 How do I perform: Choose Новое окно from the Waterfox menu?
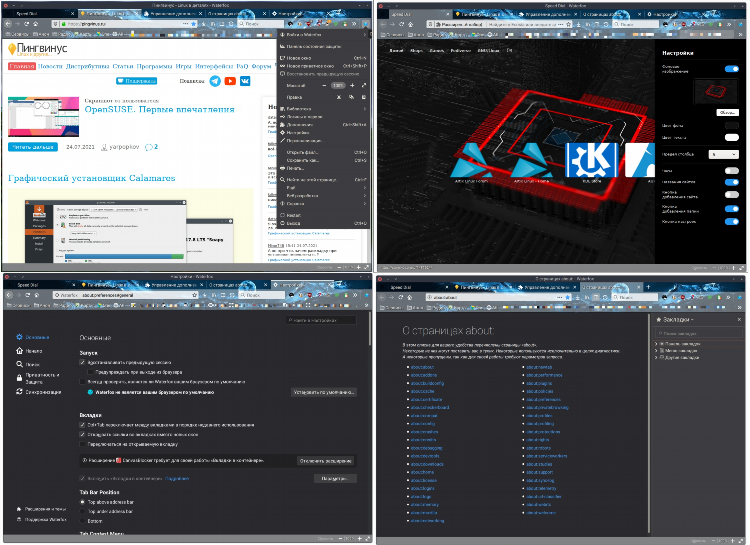click(x=323, y=58)
